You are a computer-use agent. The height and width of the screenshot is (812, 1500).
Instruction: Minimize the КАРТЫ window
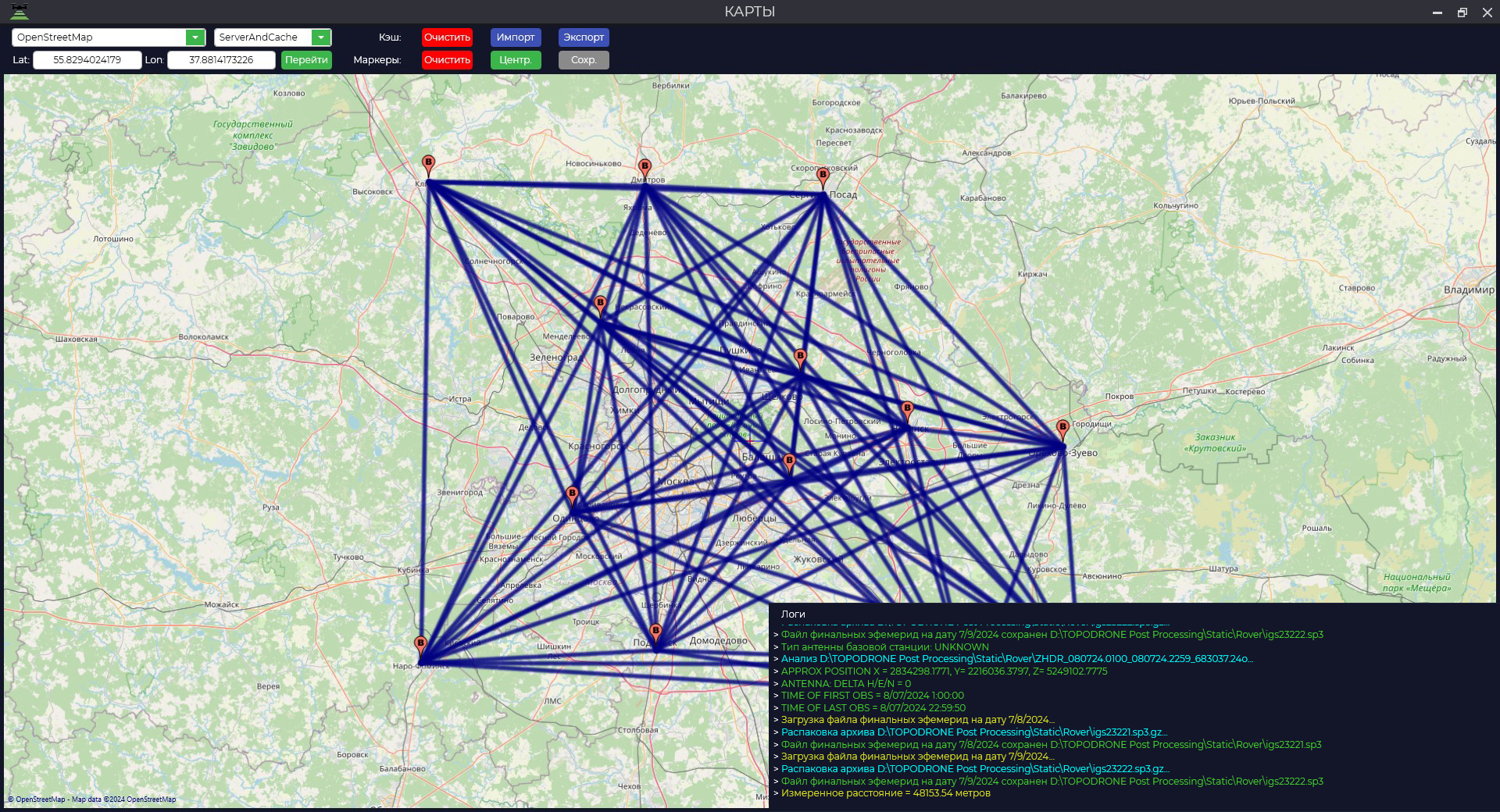(1437, 12)
